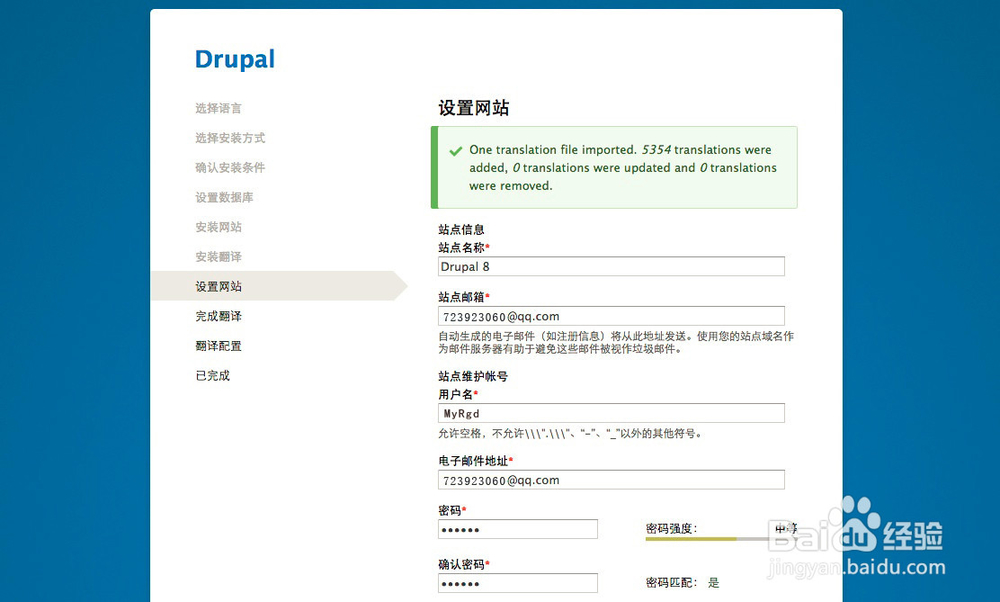Click the 站点邮箱 email field
1000x602 pixels.
coord(611,316)
